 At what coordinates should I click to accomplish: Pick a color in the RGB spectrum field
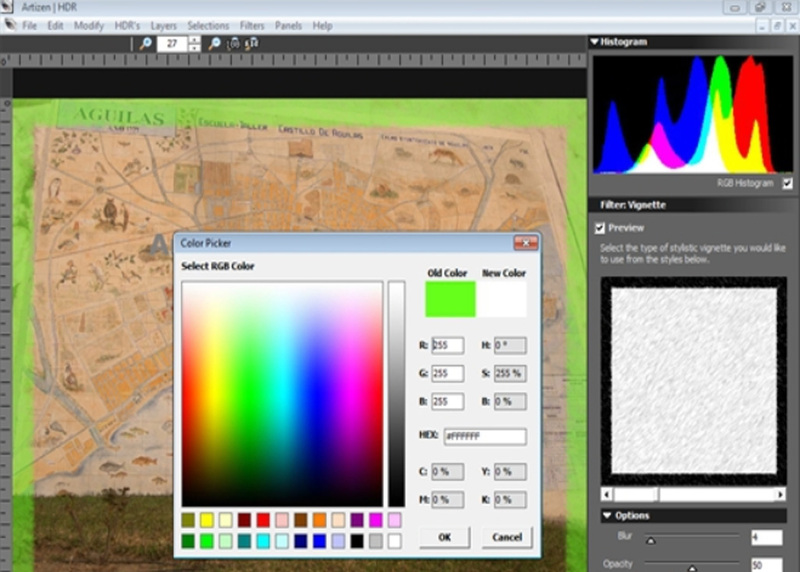(x=282, y=394)
